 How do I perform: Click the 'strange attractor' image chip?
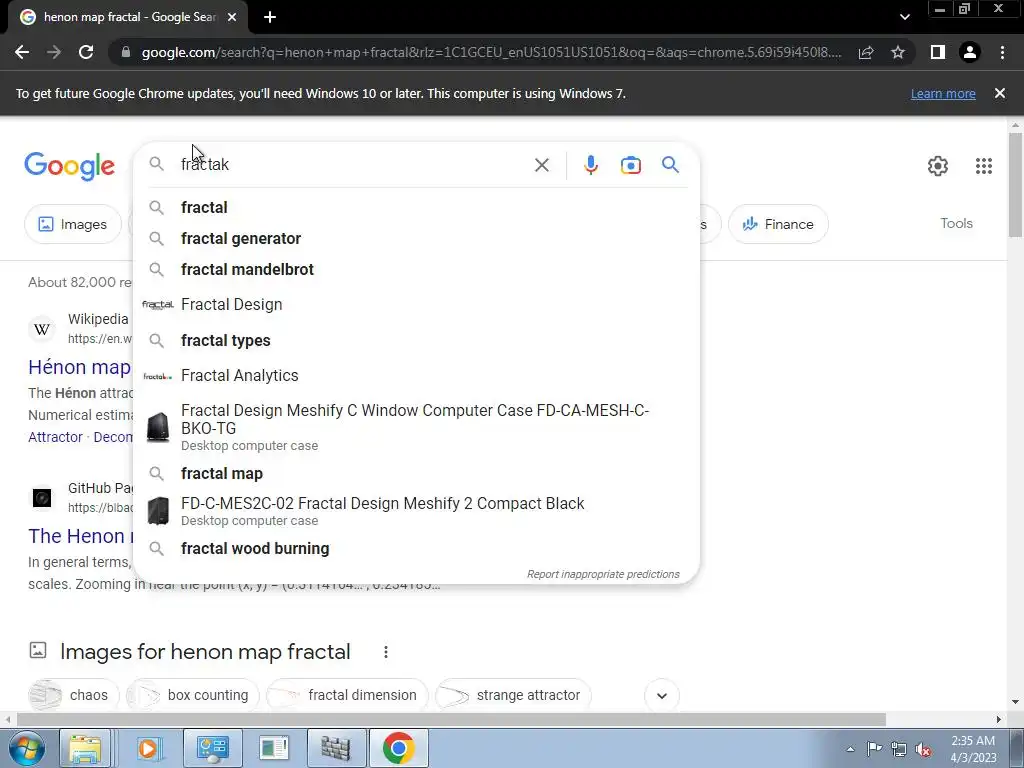point(513,695)
